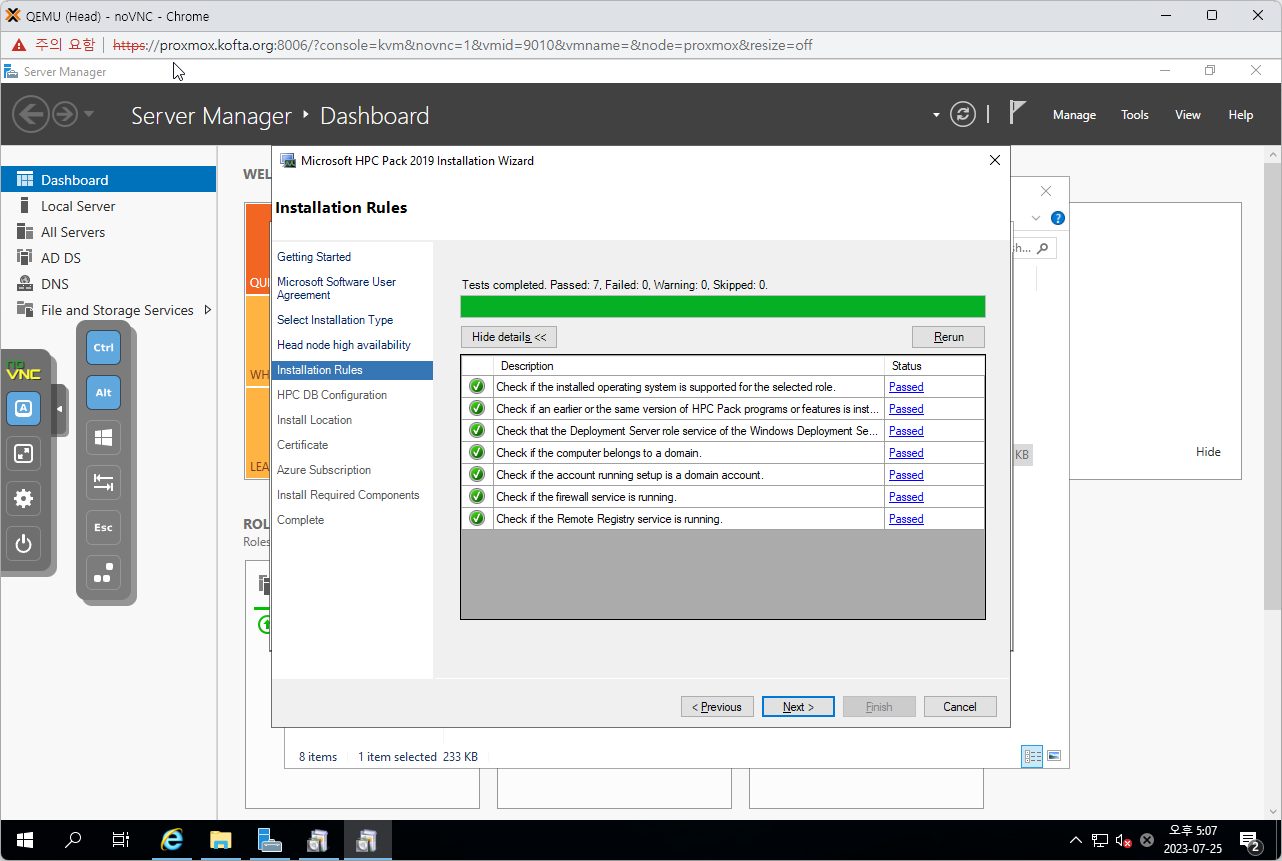Toggle the Ctrl key in noVNC panel
1282x861 pixels.
point(103,348)
